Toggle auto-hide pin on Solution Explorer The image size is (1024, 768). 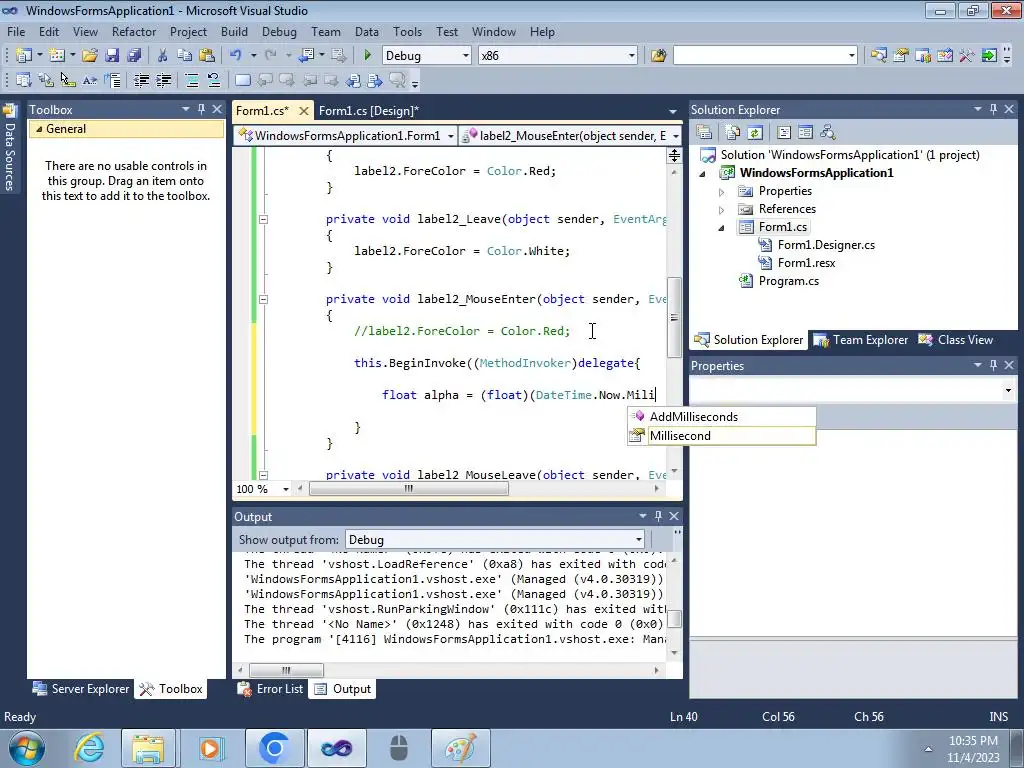coord(993,109)
